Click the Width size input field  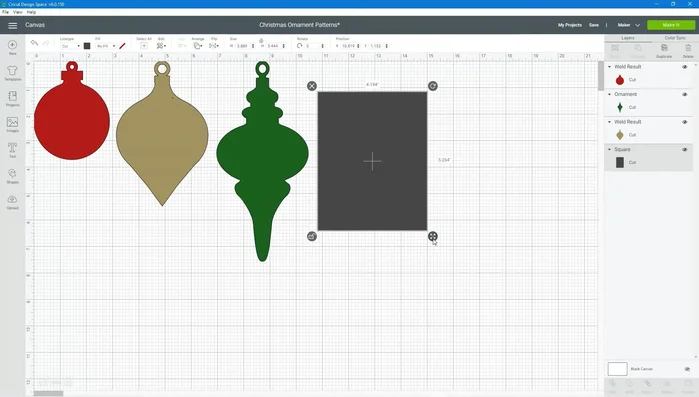click(244, 46)
